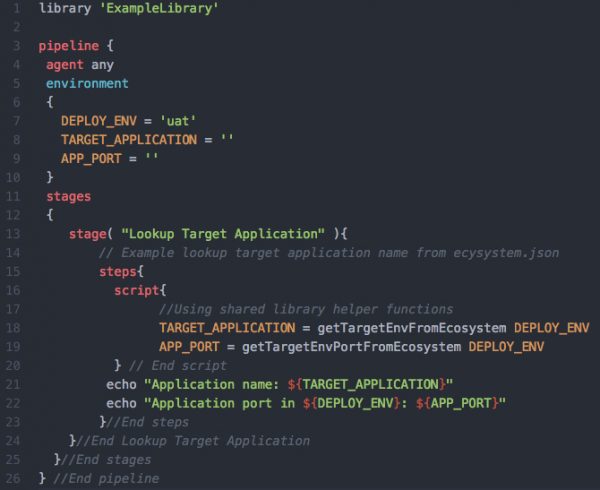Viewport: 600px width, 490px height.
Task: Click the End stages comment
Action: pyautogui.click(x=106, y=460)
